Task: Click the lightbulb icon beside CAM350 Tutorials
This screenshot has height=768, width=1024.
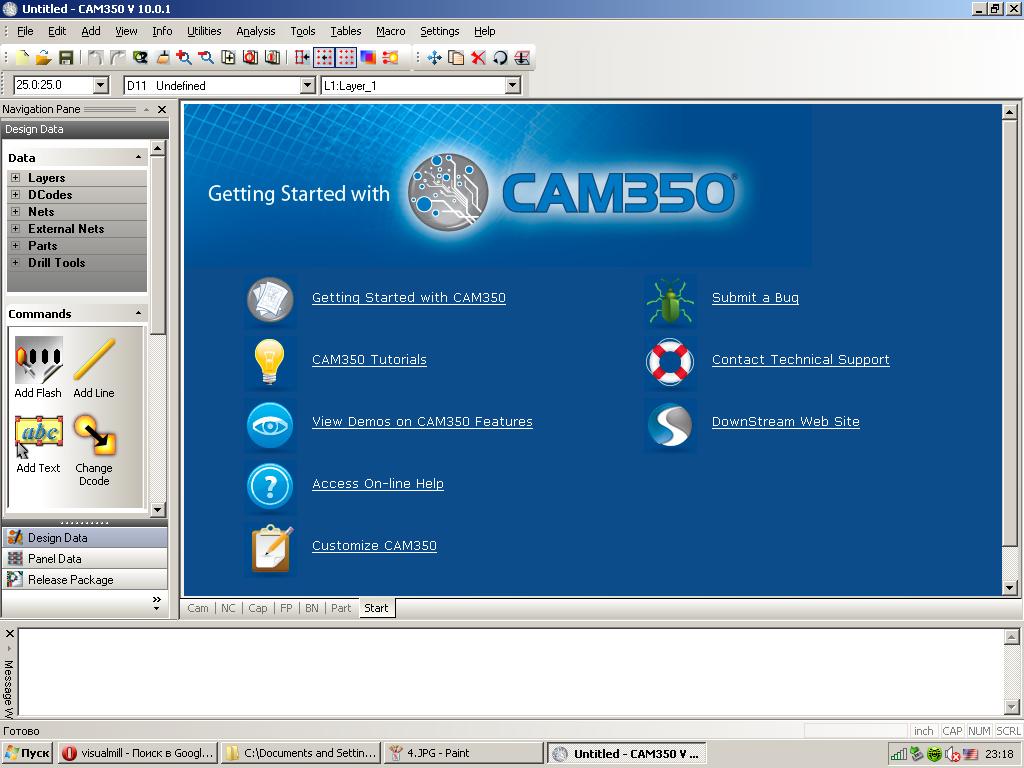Action: [x=270, y=360]
